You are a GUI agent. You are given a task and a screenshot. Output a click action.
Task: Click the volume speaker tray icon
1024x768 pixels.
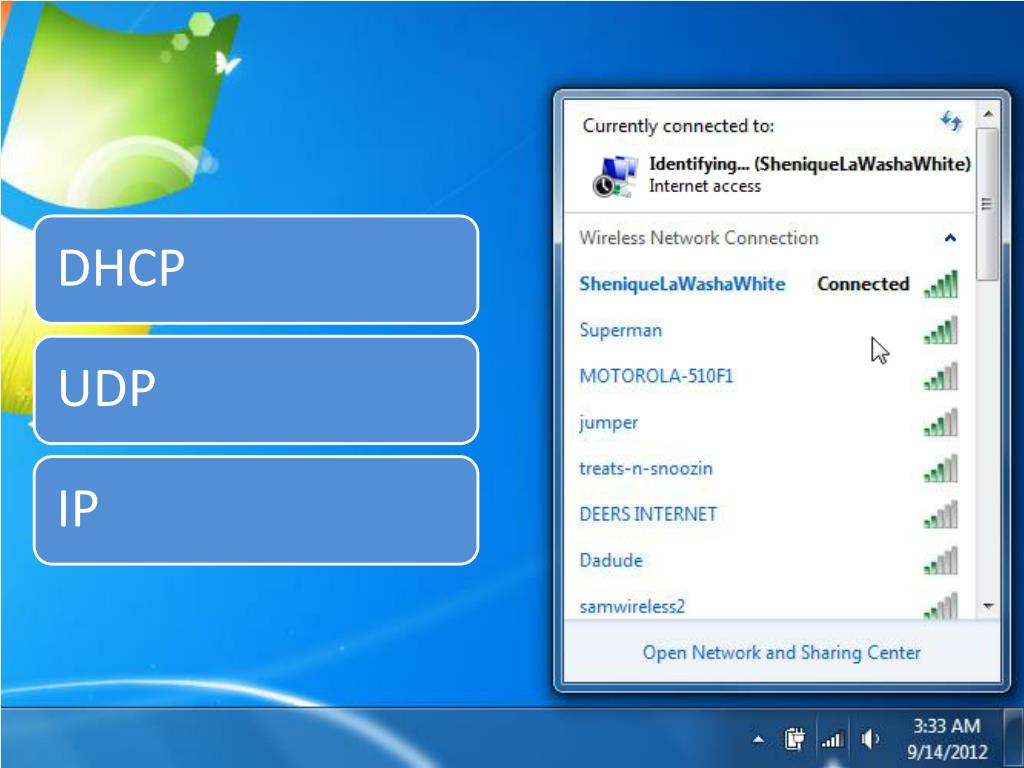click(871, 739)
